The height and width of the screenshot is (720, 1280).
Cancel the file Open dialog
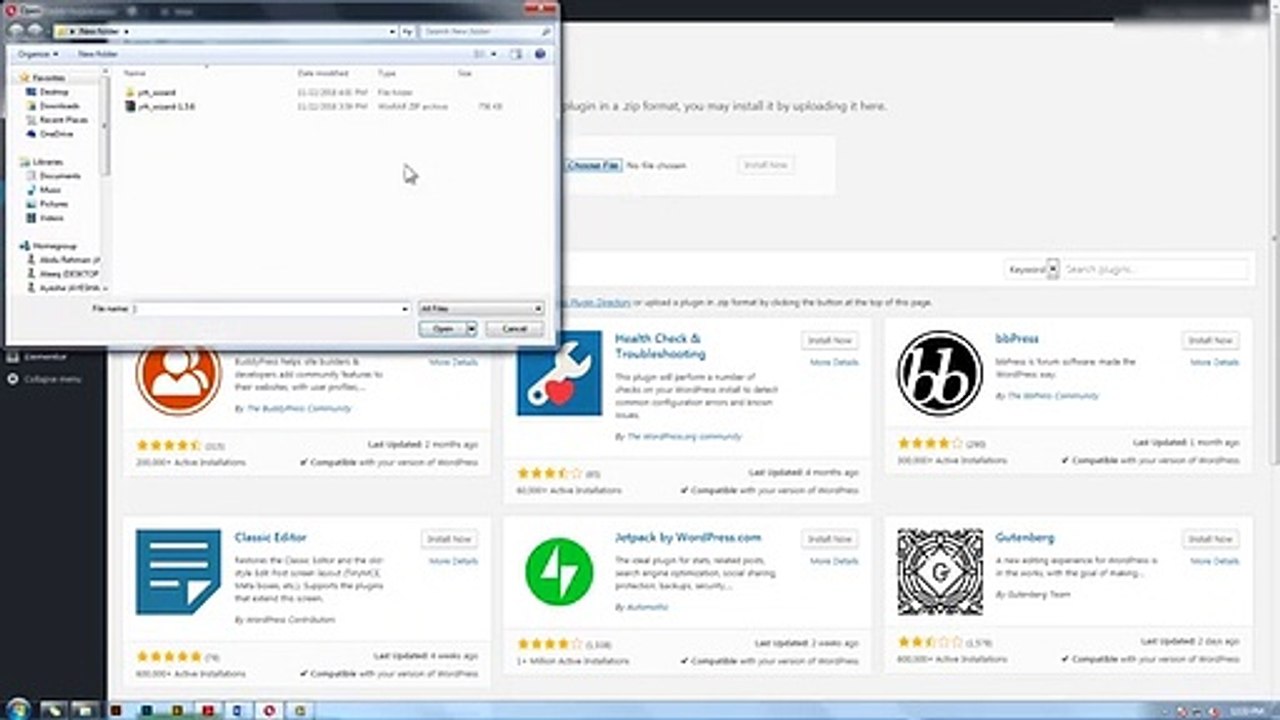point(513,328)
